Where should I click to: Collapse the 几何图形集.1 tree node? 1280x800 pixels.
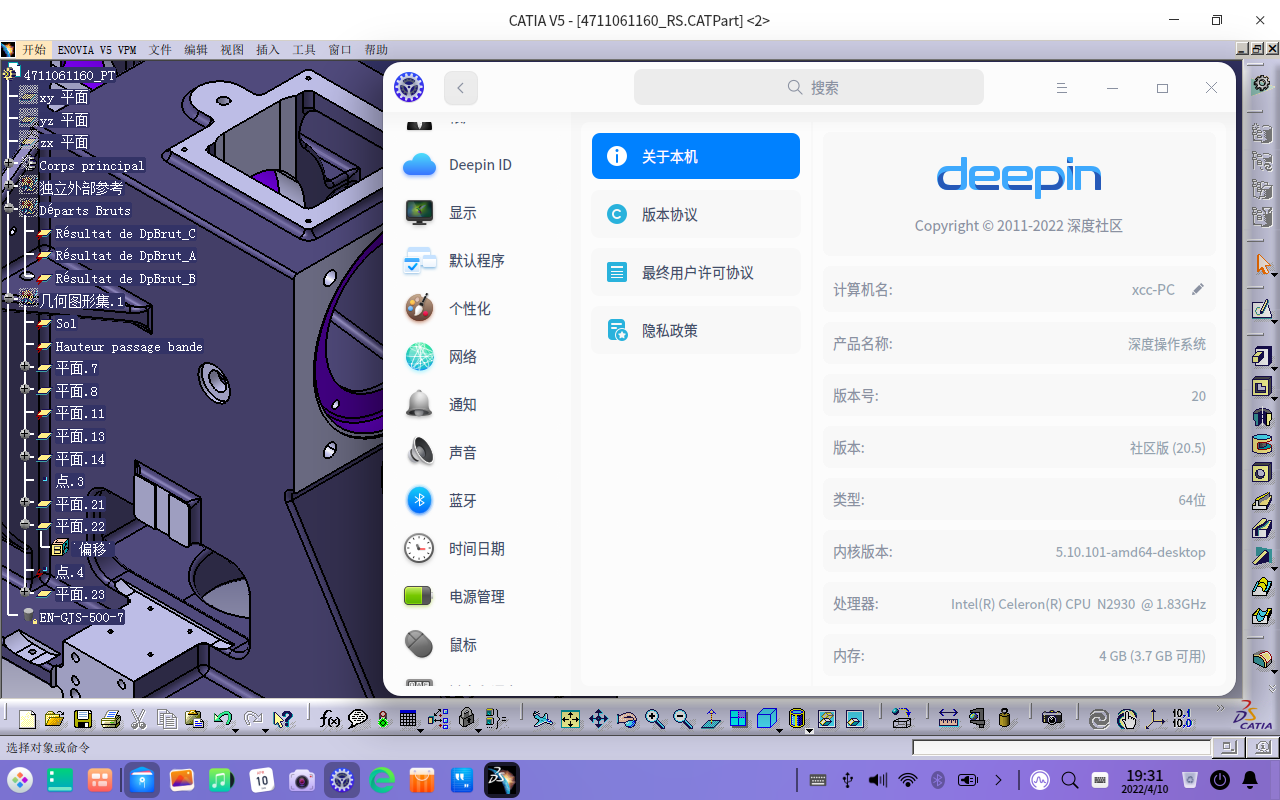[x=9, y=297]
